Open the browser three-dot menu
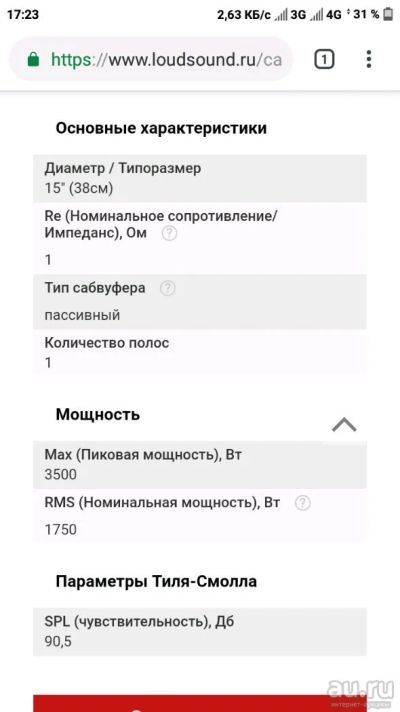 click(x=369, y=59)
